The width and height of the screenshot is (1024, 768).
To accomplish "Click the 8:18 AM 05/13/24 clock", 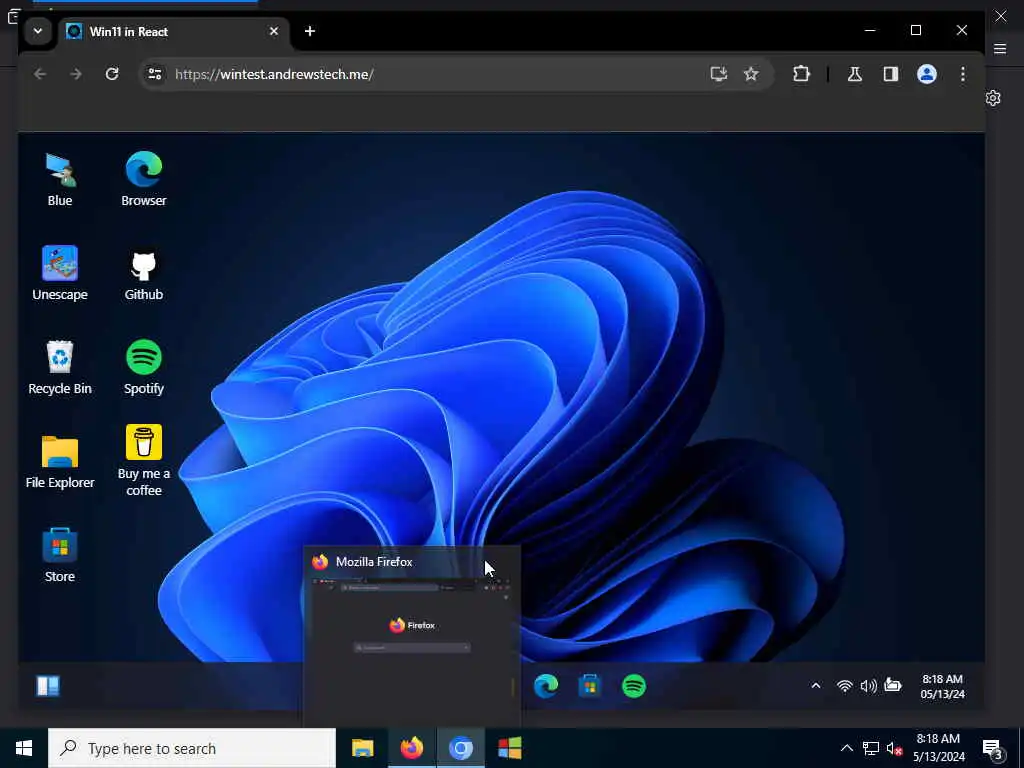I will pos(942,686).
